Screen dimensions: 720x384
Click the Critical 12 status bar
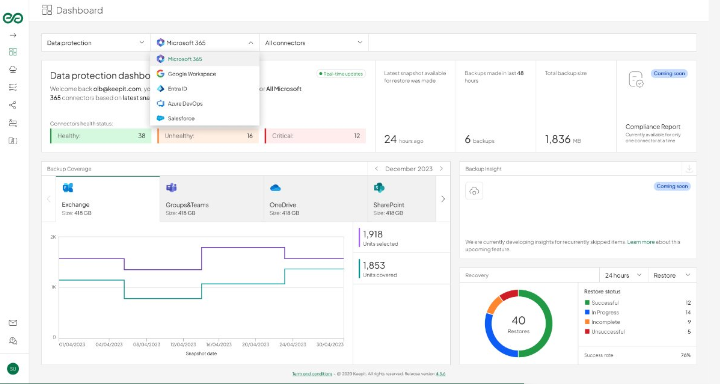point(315,136)
